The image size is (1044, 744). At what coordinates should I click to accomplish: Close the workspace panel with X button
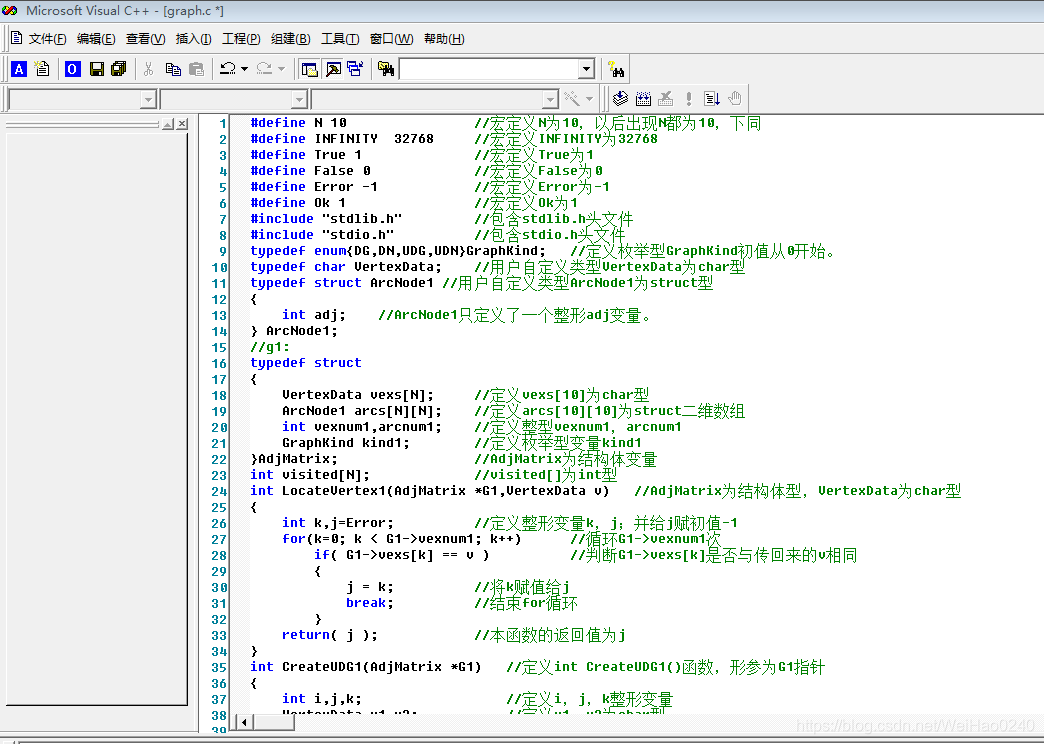182,124
